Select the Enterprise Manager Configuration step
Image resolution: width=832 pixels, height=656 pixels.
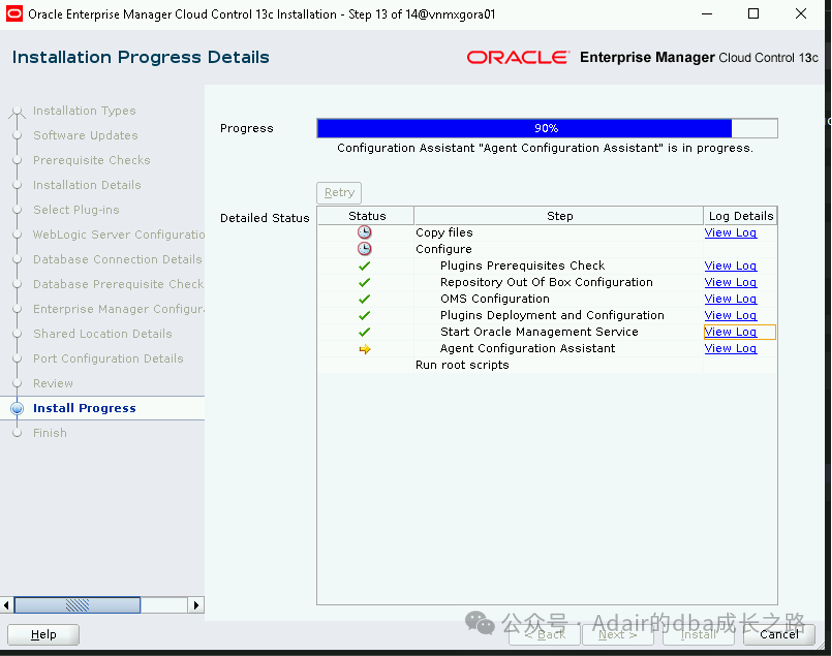pos(119,309)
